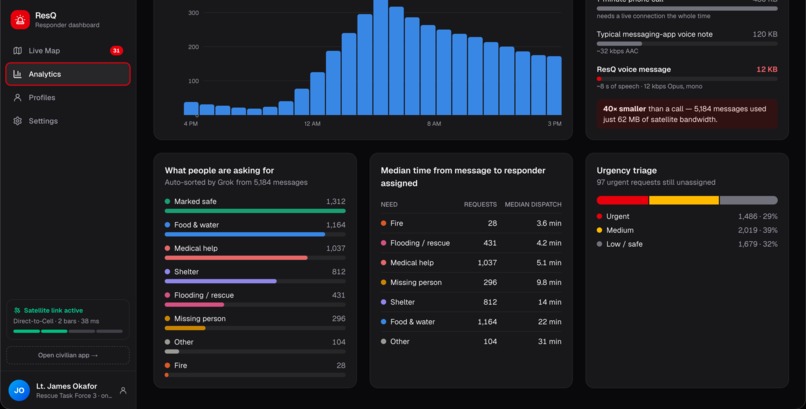806x409 pixels.
Task: Click the Analytics bar chart icon
Action: point(17,74)
